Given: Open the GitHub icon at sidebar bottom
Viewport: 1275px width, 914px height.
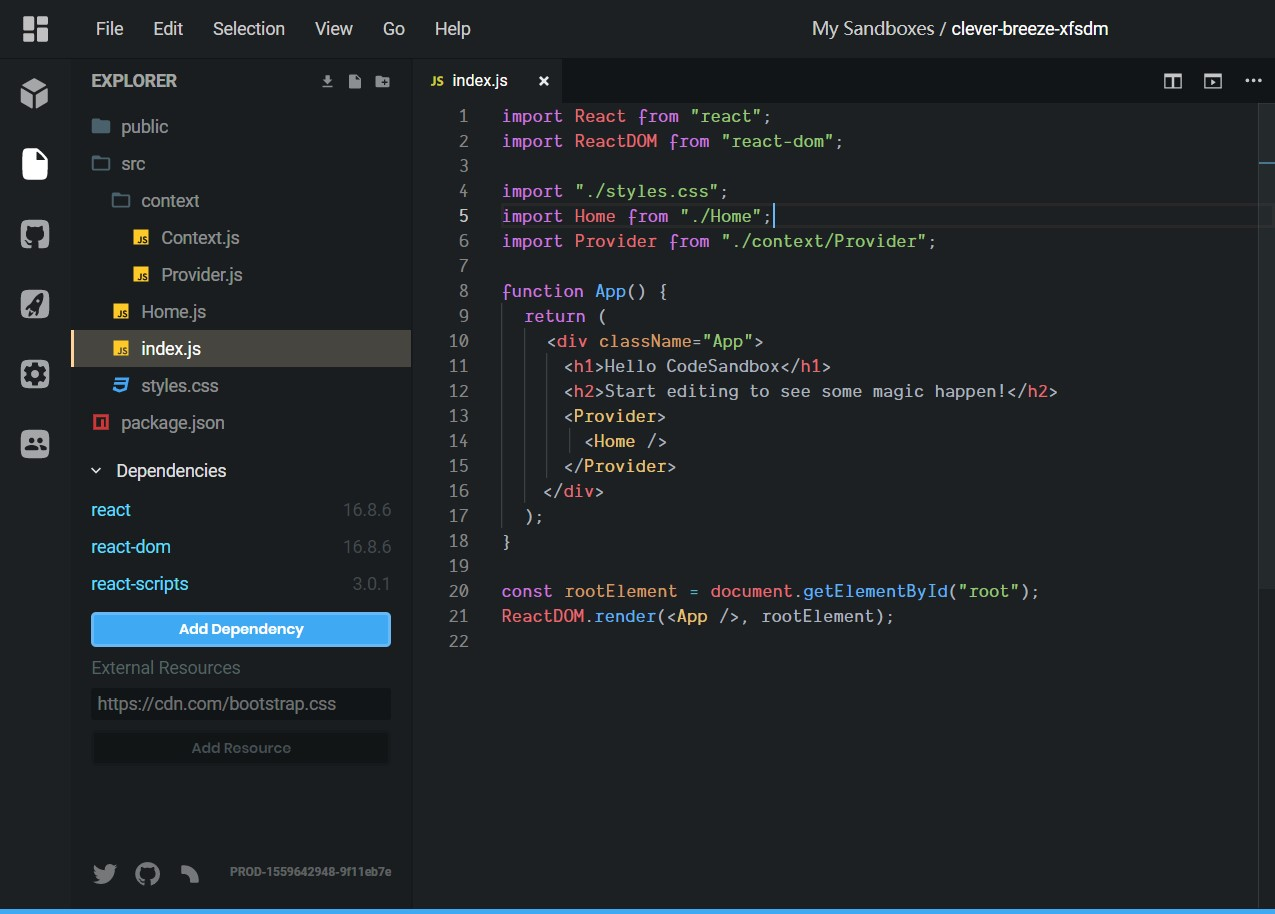Looking at the screenshot, I should (x=147, y=873).
